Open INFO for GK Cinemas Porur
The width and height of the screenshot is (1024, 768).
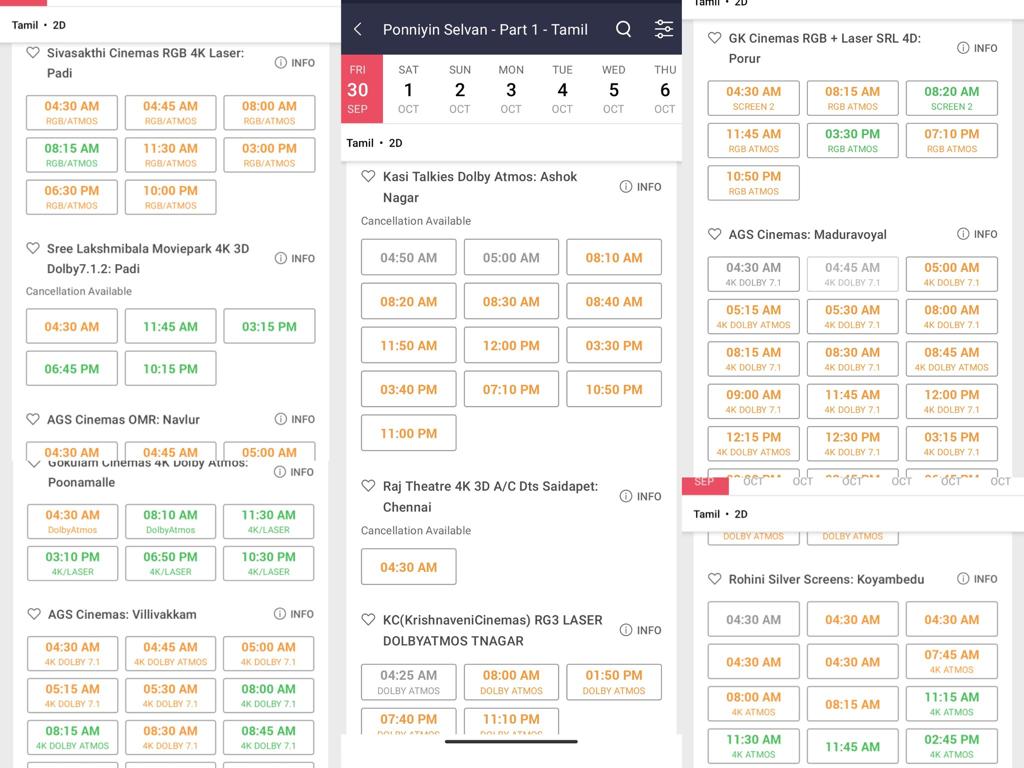(x=977, y=48)
